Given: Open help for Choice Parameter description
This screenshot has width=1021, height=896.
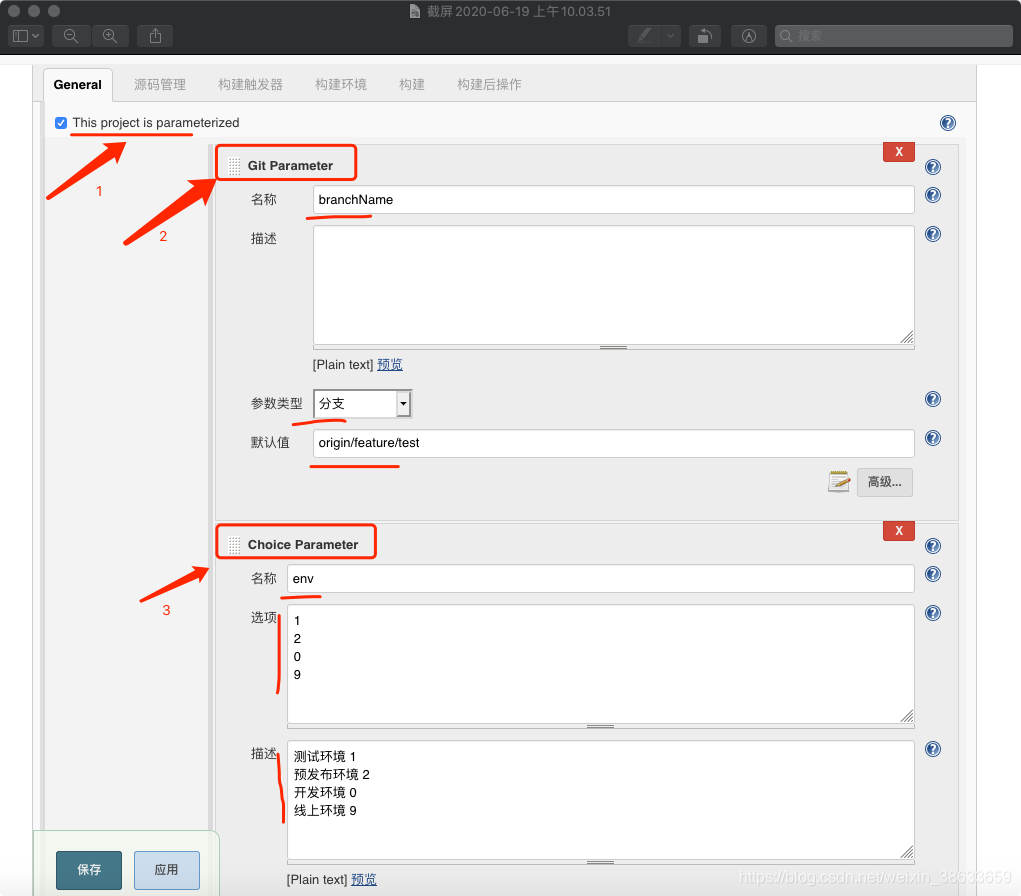Looking at the screenshot, I should (932, 749).
